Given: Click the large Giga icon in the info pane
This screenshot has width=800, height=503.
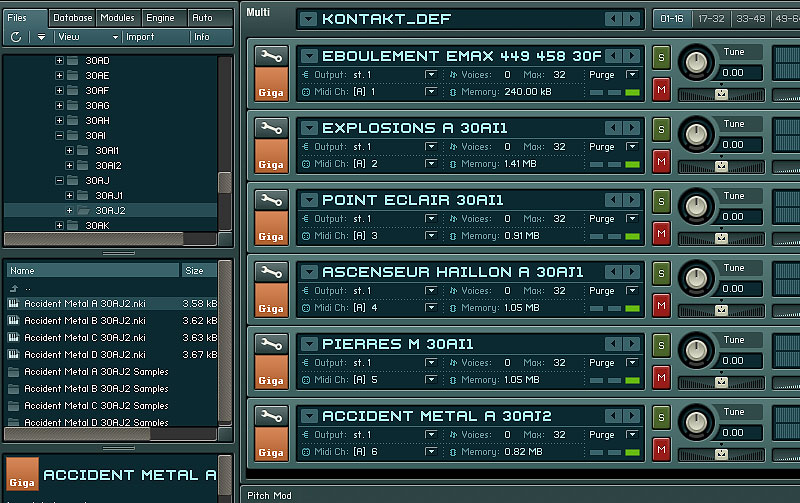Looking at the screenshot, I should [x=22, y=474].
